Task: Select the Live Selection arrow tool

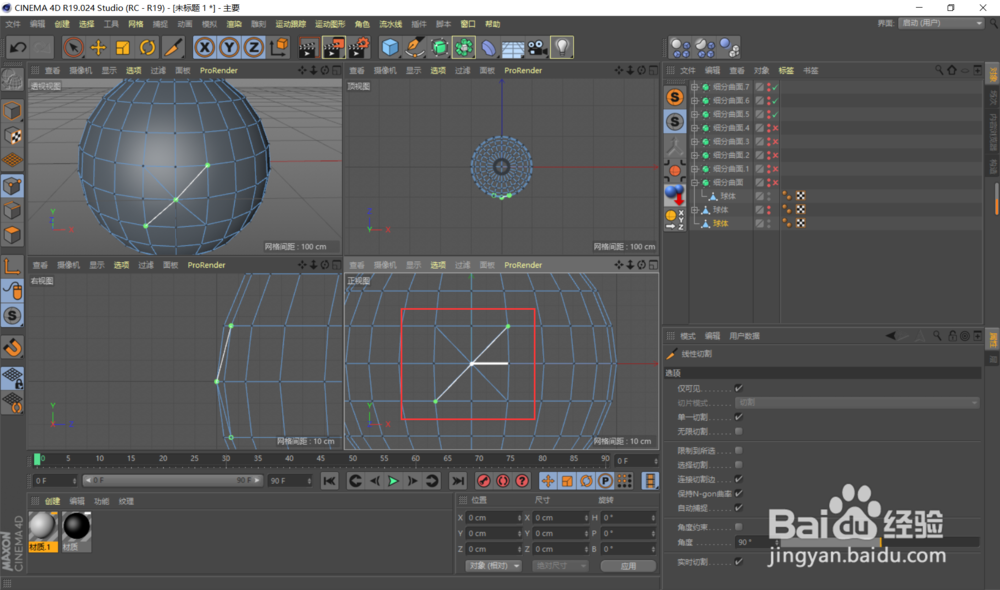Action: pos(73,47)
